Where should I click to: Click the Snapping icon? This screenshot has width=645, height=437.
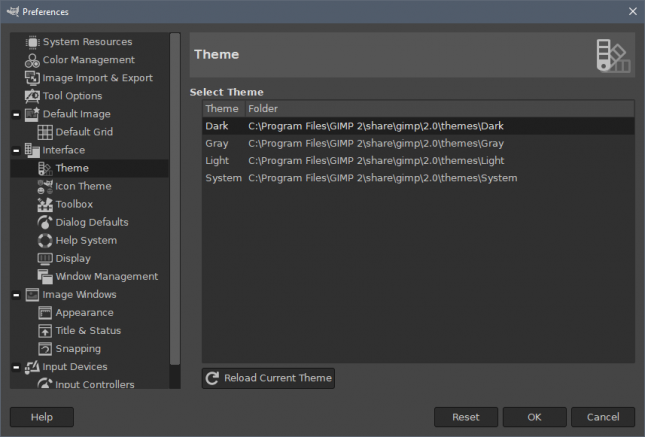pyautogui.click(x=45, y=349)
